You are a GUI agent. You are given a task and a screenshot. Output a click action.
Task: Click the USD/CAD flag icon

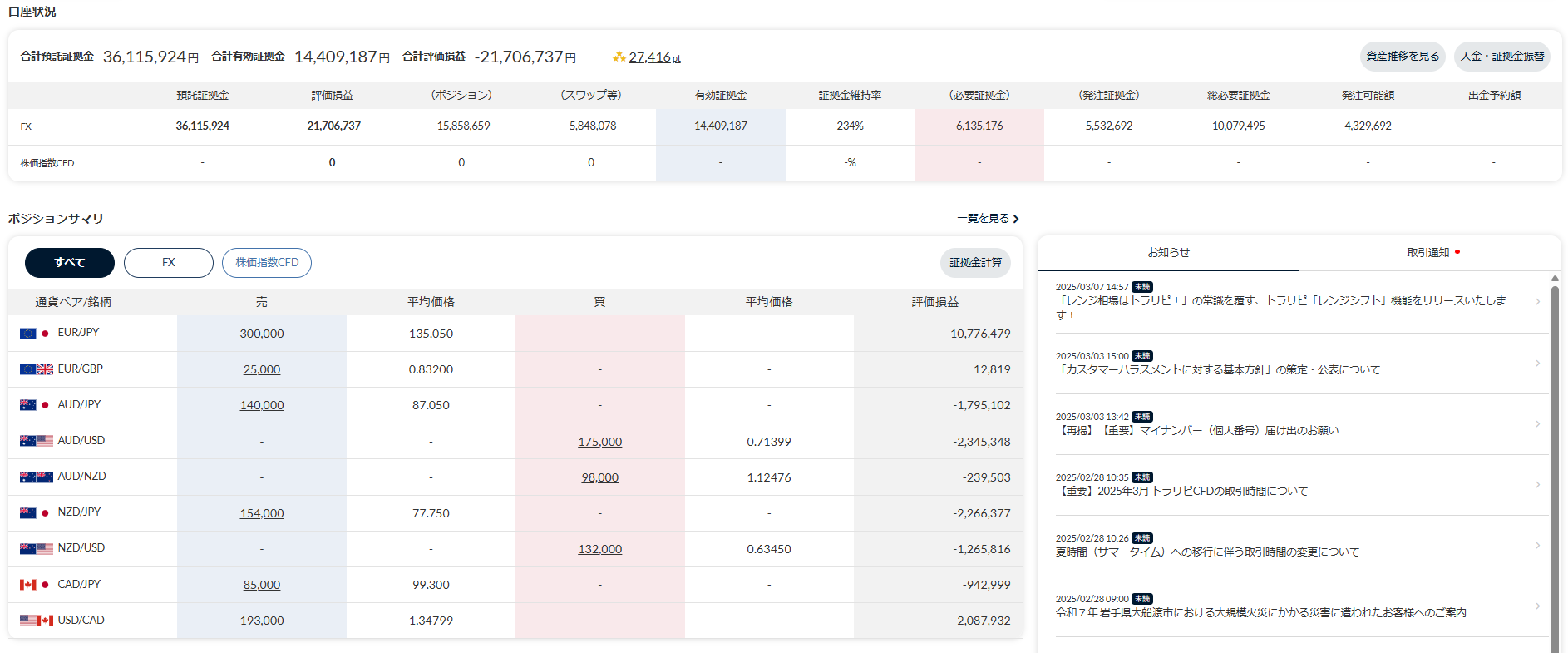pyautogui.click(x=36, y=621)
